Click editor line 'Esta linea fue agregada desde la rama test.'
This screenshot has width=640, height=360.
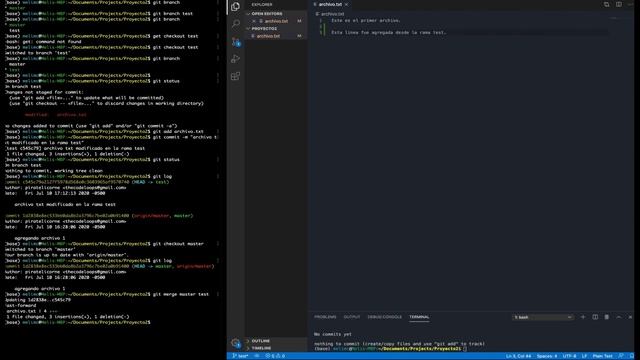click(389, 33)
